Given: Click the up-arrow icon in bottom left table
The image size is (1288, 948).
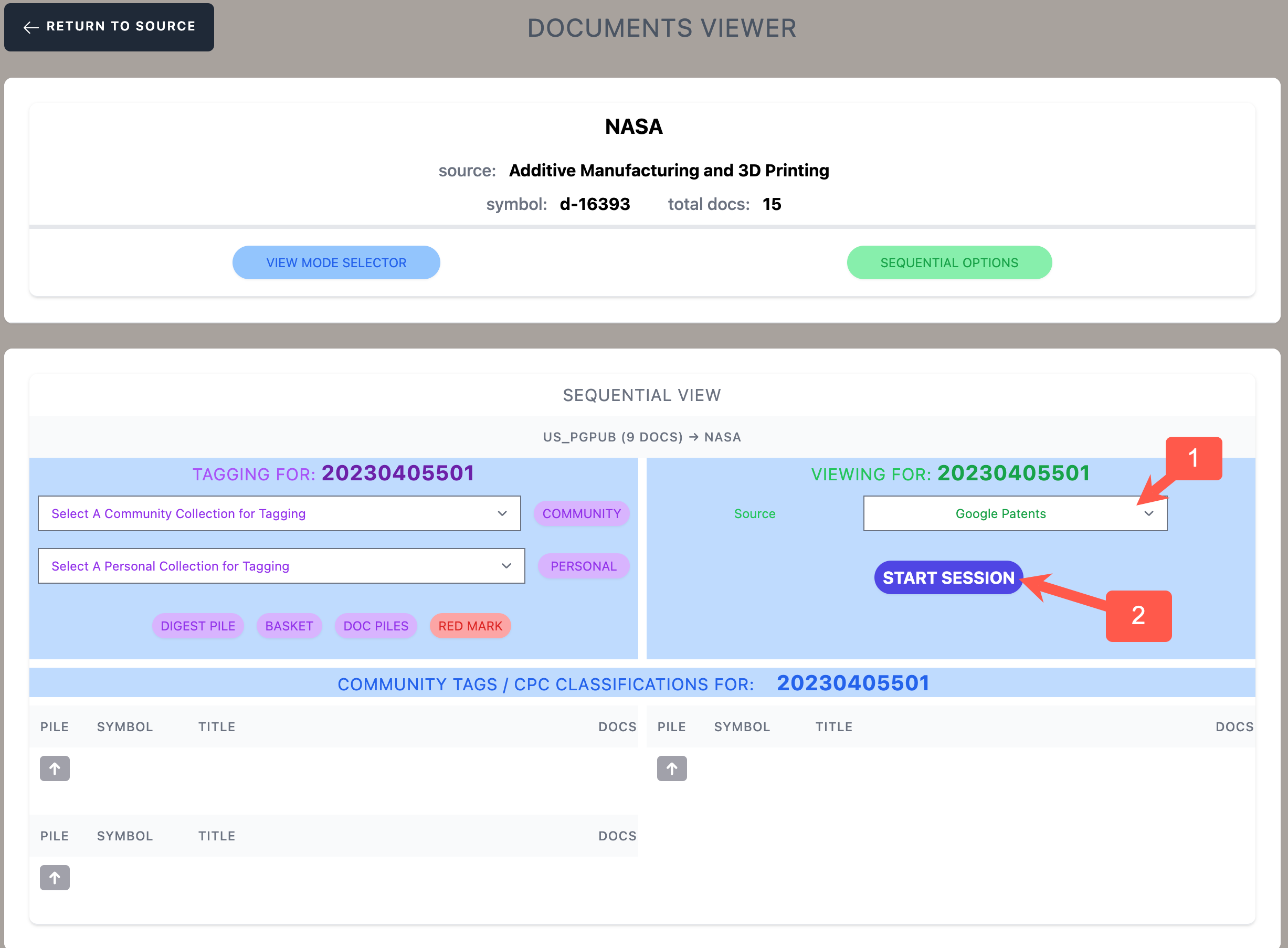Looking at the screenshot, I should click(x=55, y=878).
